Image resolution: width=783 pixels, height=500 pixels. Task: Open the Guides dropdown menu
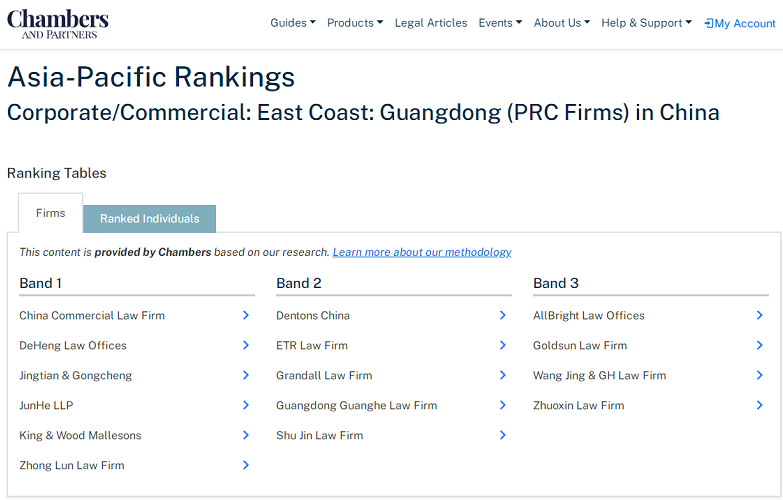coord(293,23)
